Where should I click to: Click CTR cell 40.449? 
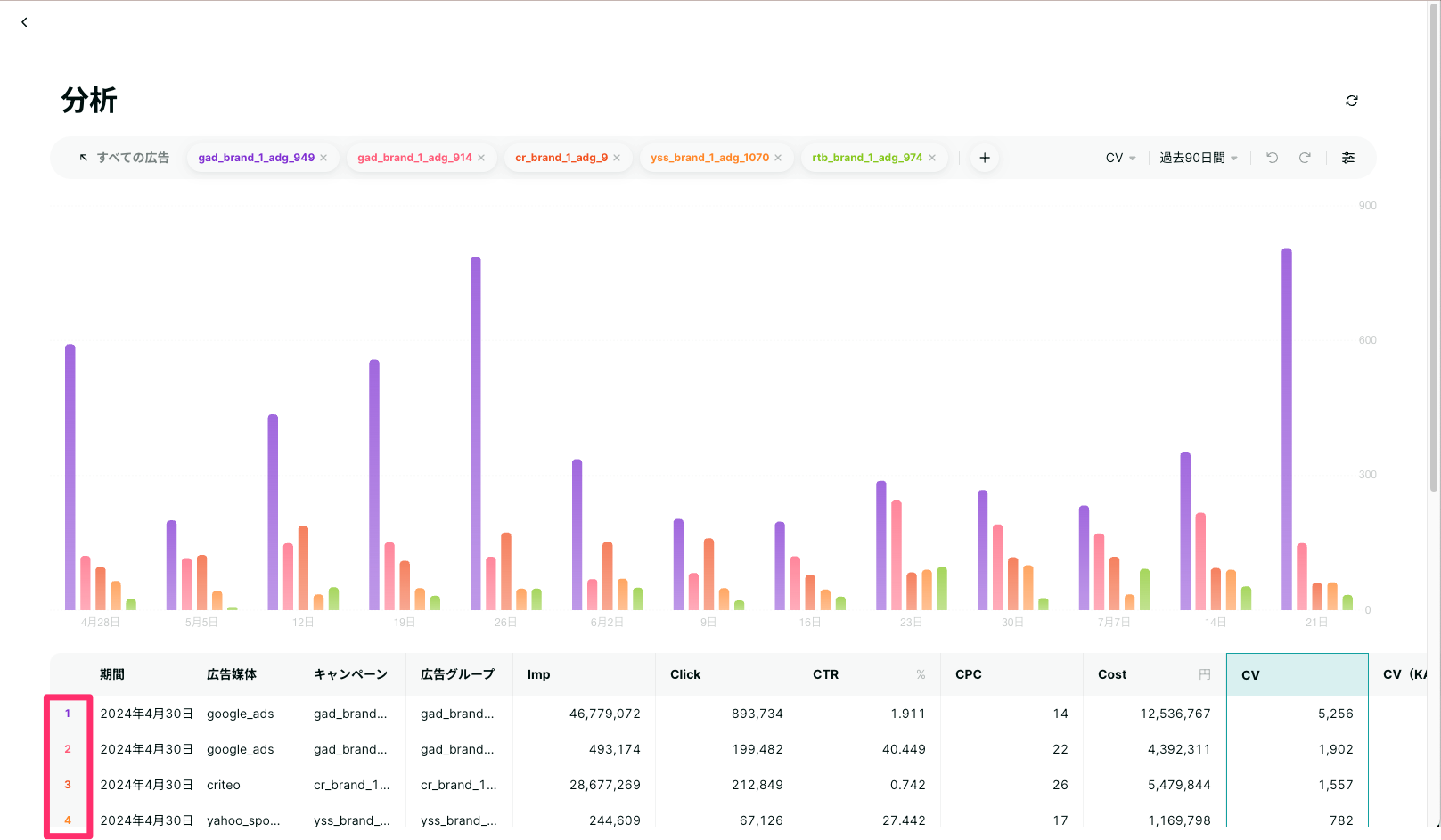point(904,749)
